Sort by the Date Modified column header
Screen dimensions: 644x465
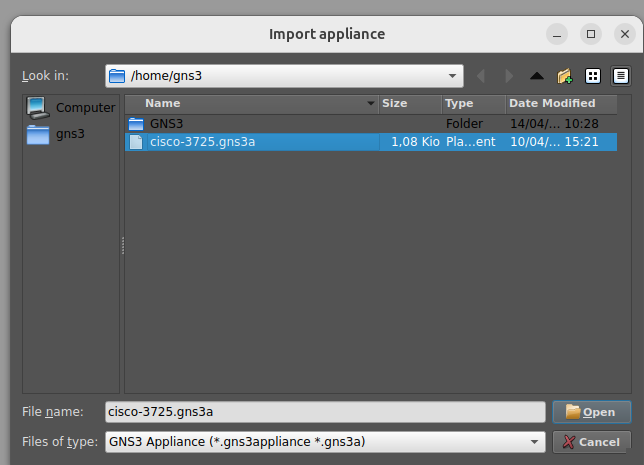click(x=561, y=104)
